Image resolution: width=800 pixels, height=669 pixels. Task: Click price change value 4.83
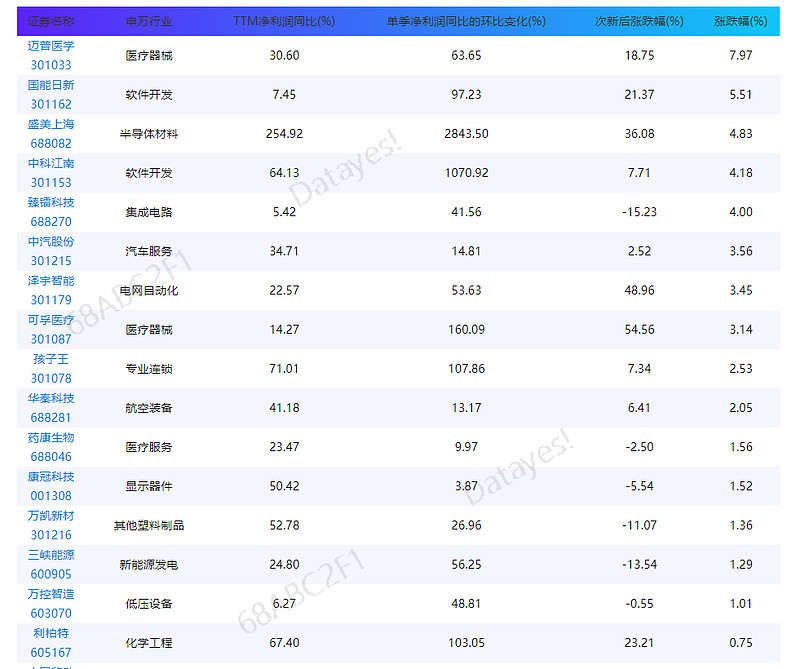[x=740, y=134]
